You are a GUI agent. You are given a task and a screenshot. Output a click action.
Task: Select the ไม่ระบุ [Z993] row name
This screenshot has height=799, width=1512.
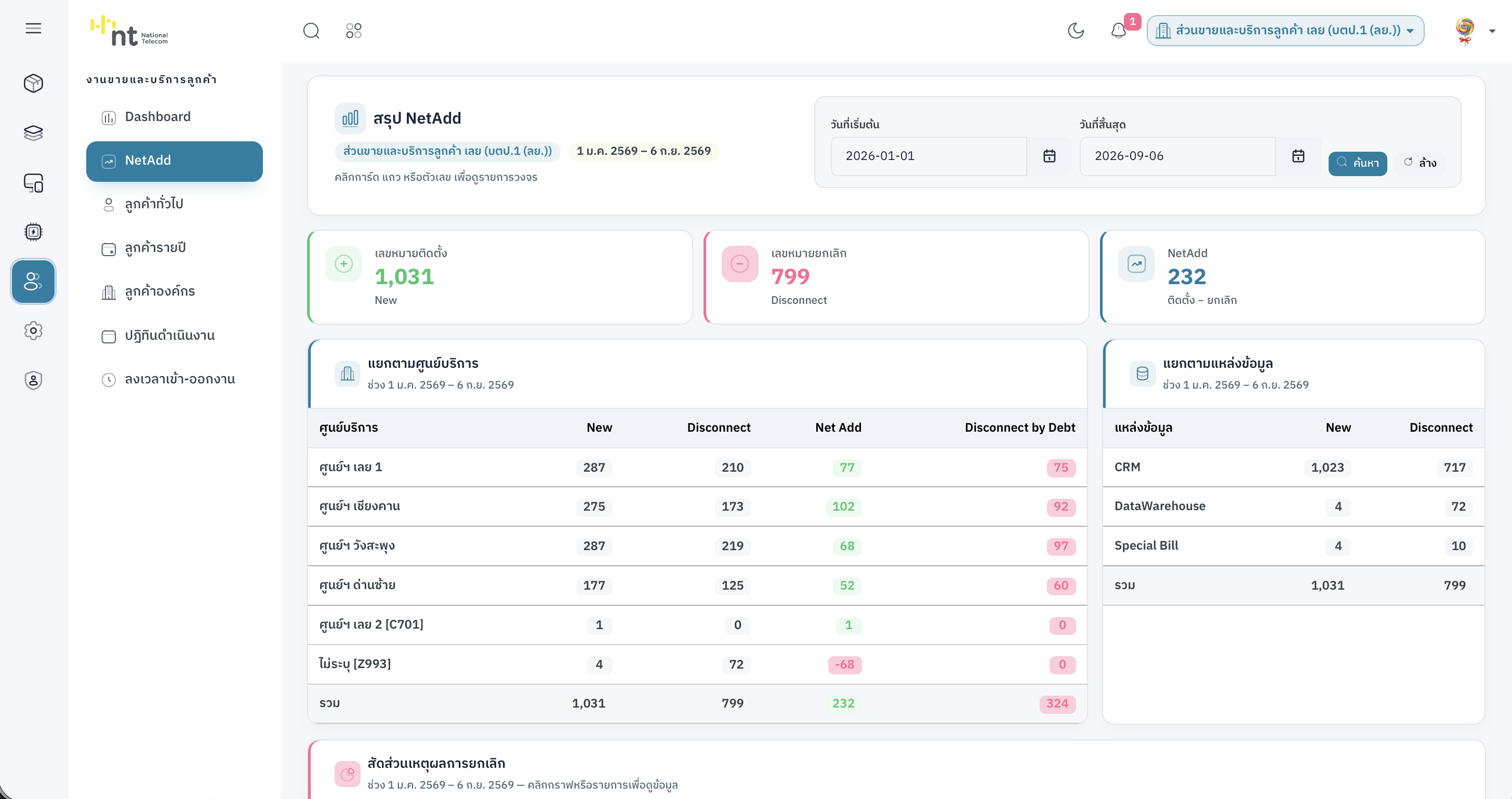(x=354, y=664)
